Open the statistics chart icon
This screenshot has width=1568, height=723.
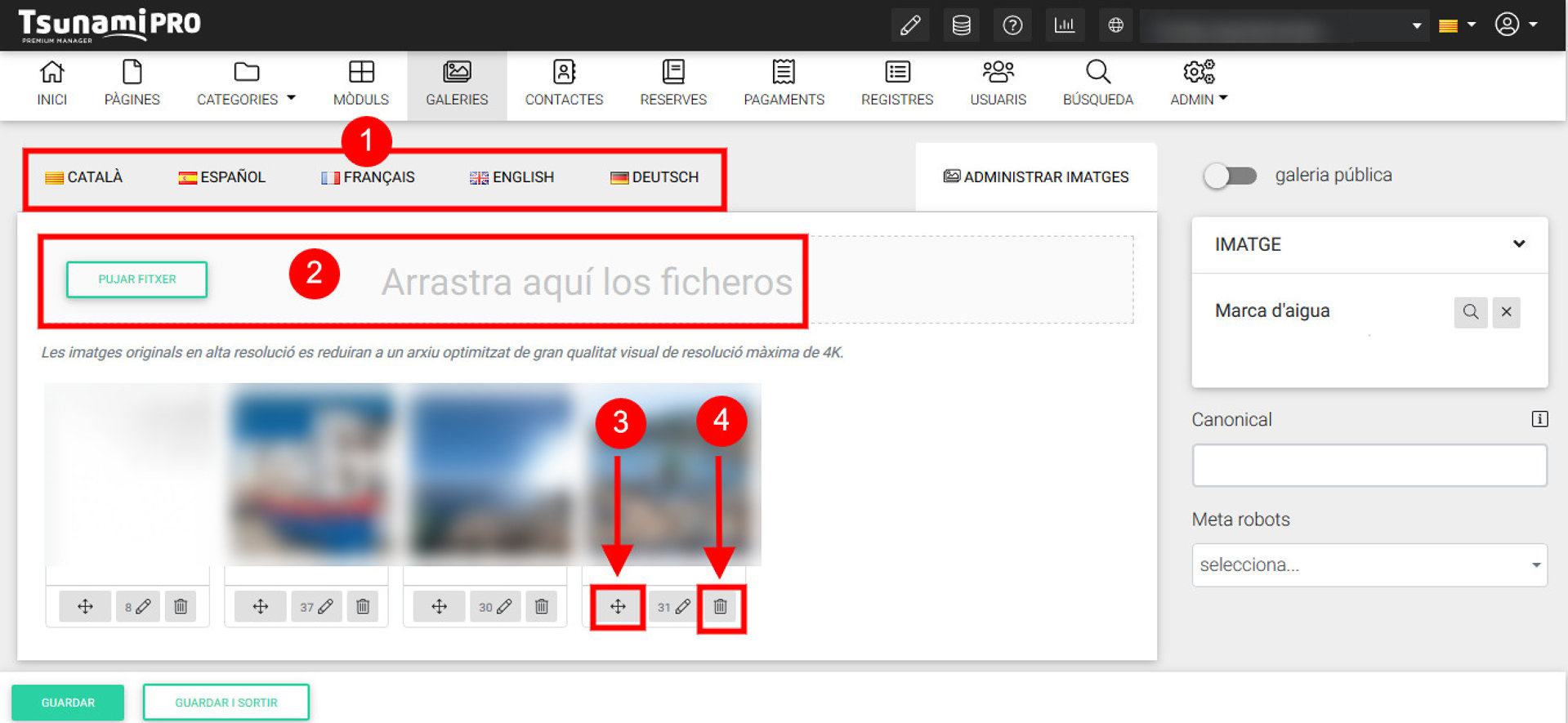coord(1064,25)
